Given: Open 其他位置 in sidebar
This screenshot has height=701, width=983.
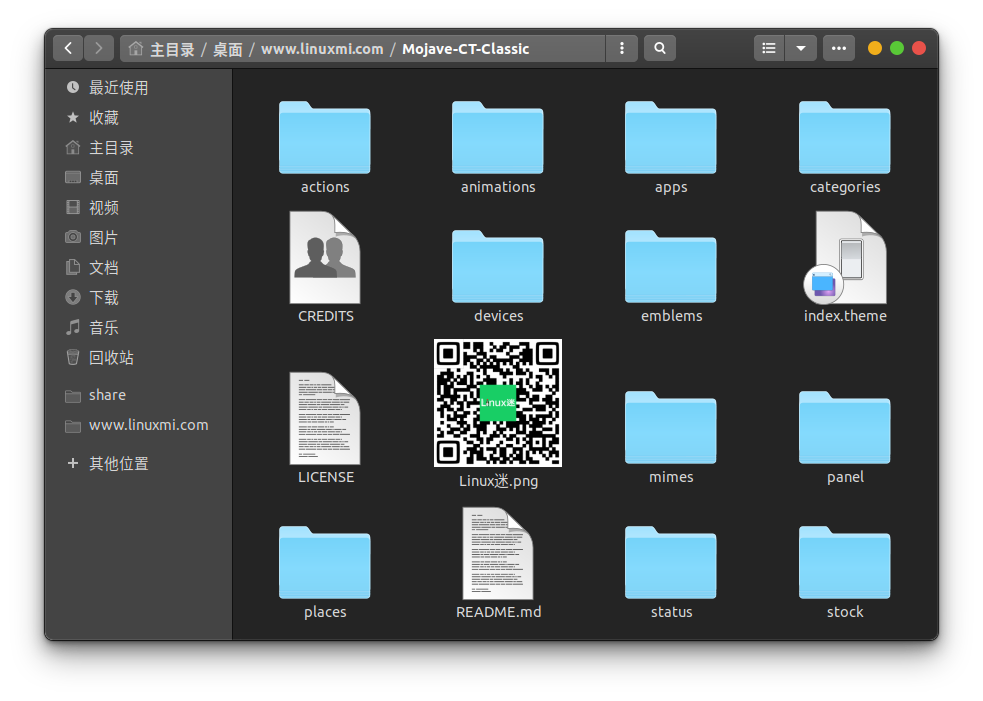Looking at the screenshot, I should point(139,463).
